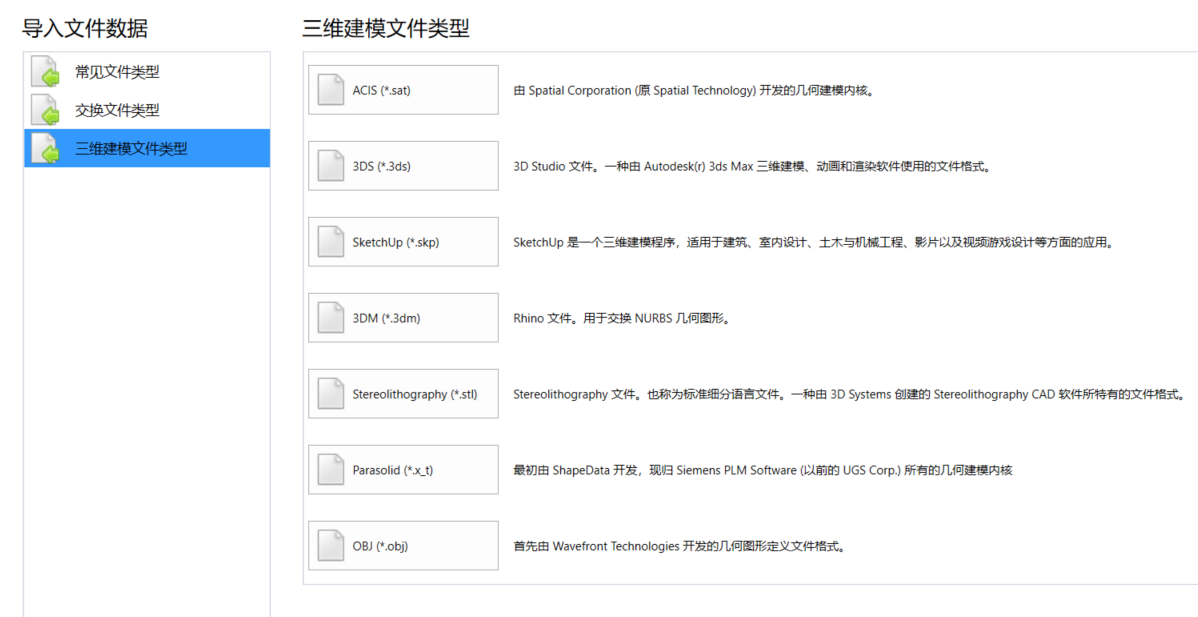This screenshot has height=617, width=1198.
Task: Click the file icon in the OBJ button
Action: point(330,546)
